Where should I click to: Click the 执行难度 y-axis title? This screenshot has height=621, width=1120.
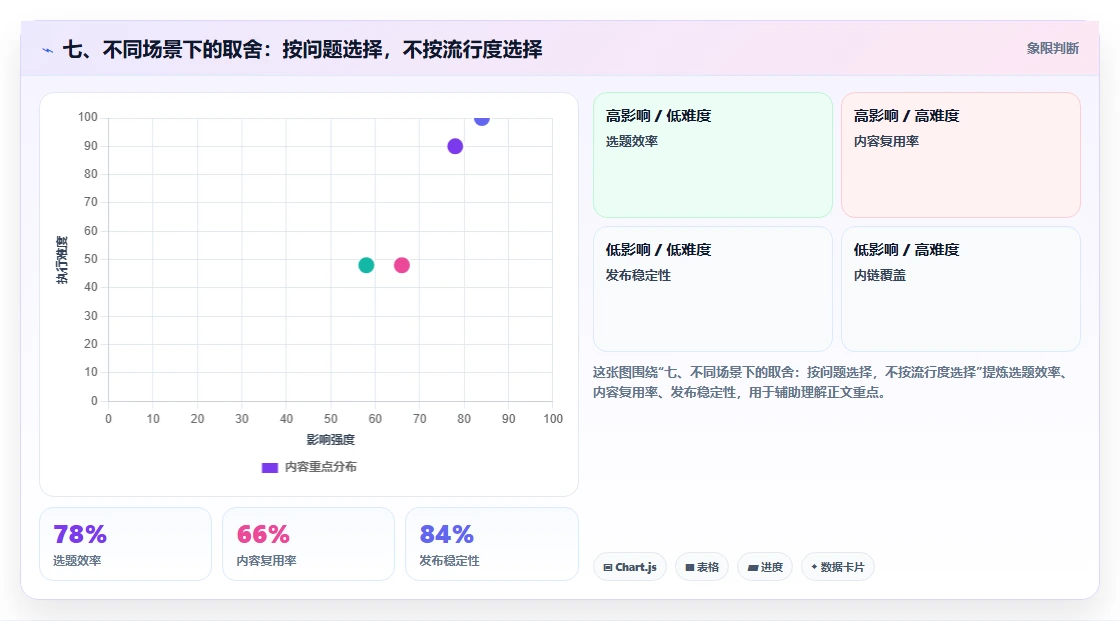[x=62, y=259]
